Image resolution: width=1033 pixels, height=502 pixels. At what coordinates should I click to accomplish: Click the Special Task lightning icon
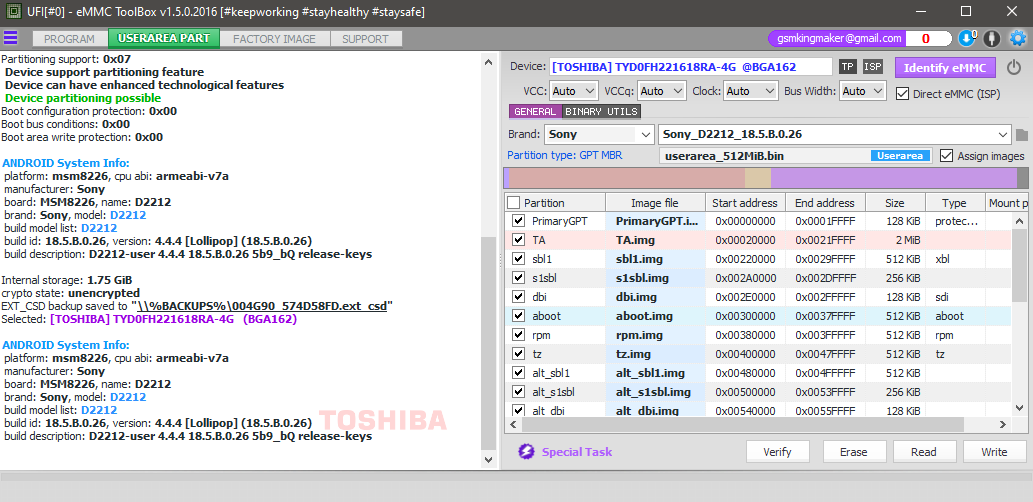[x=526, y=452]
